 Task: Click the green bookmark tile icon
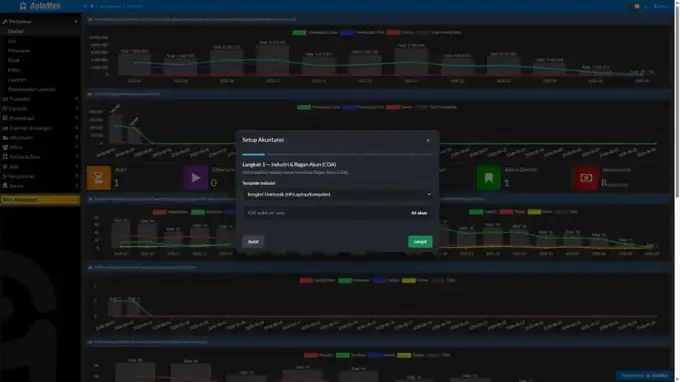point(488,178)
